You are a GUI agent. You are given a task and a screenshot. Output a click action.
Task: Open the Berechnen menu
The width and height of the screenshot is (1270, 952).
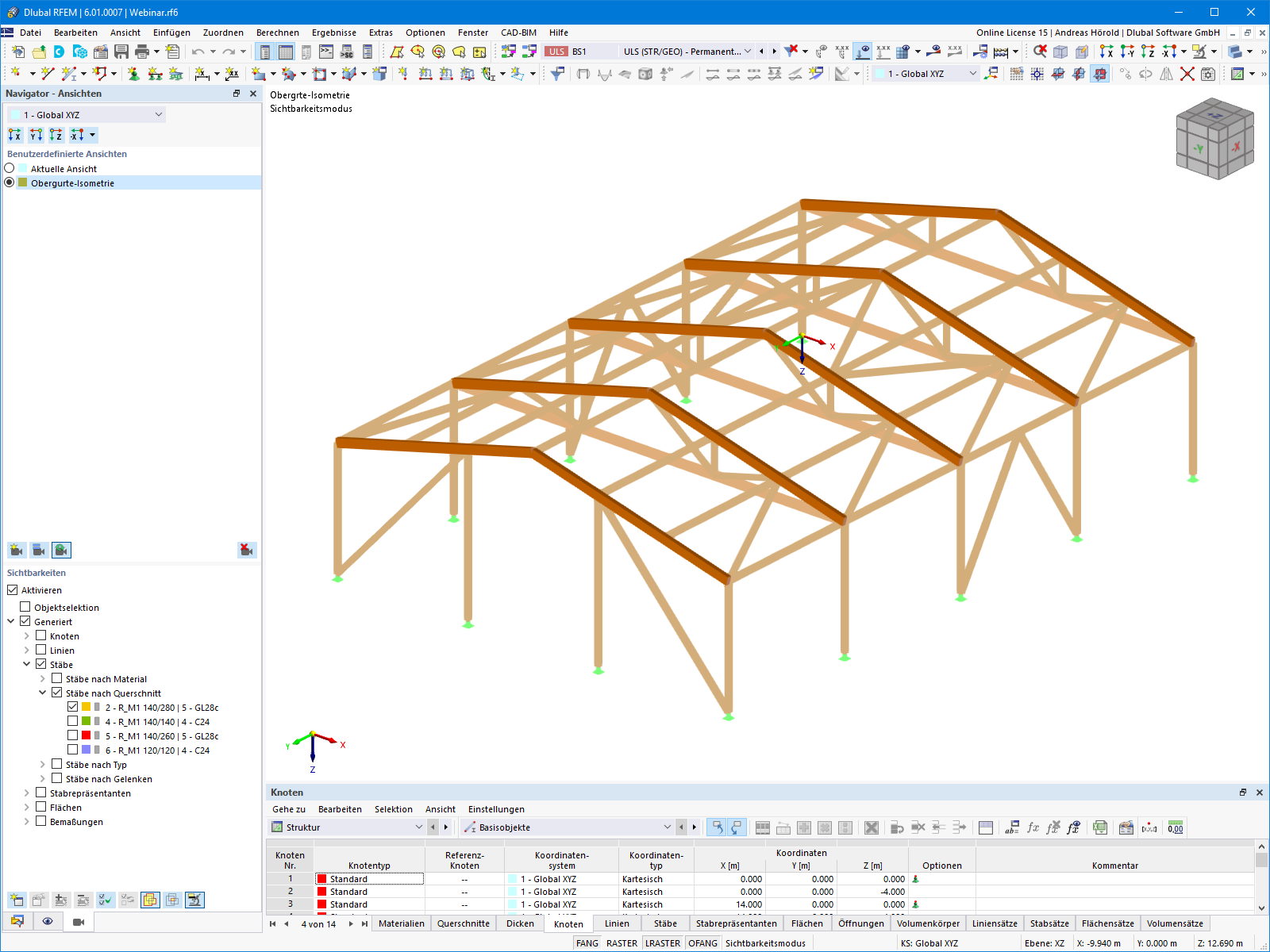[277, 33]
